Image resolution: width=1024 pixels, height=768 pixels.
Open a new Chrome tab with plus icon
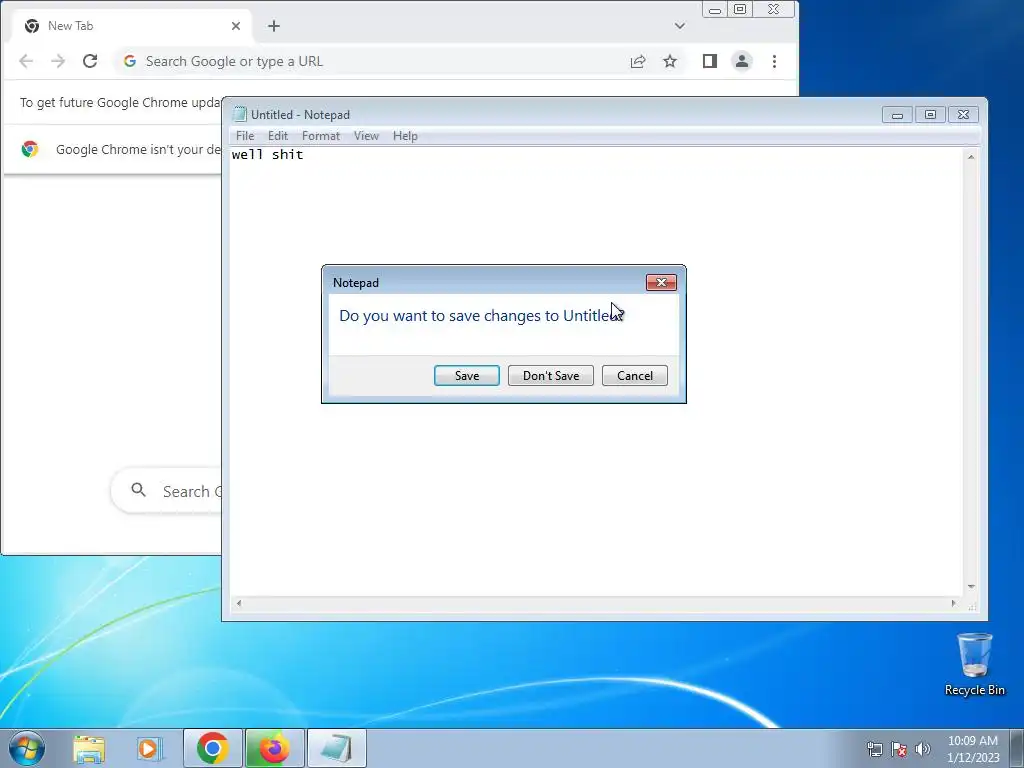274,26
